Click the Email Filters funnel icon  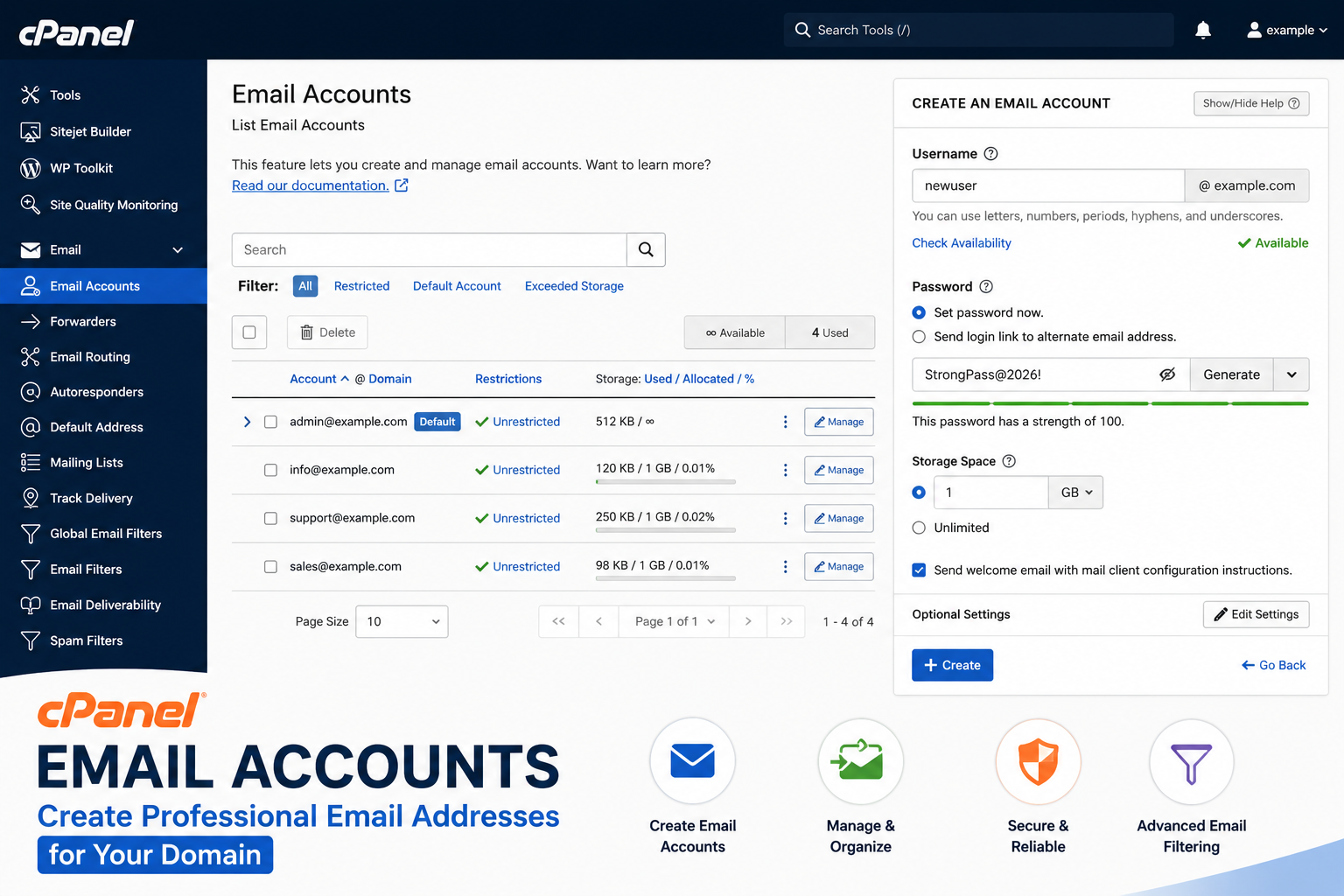pyautogui.click(x=31, y=570)
